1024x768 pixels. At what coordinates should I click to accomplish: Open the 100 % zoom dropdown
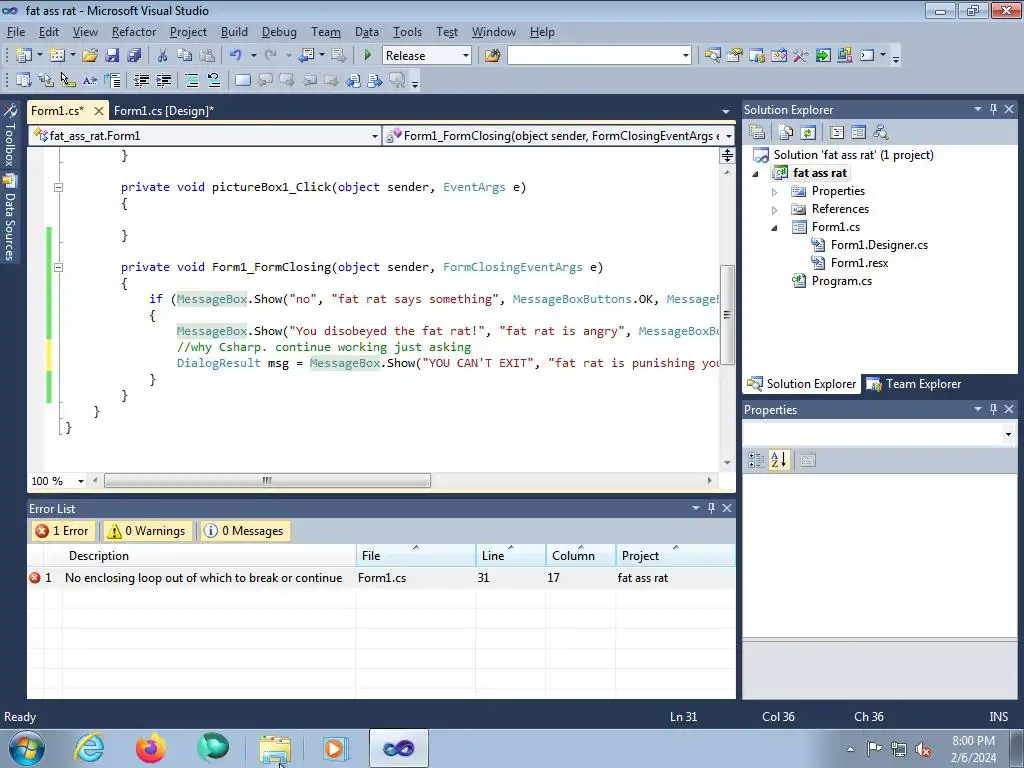point(80,481)
